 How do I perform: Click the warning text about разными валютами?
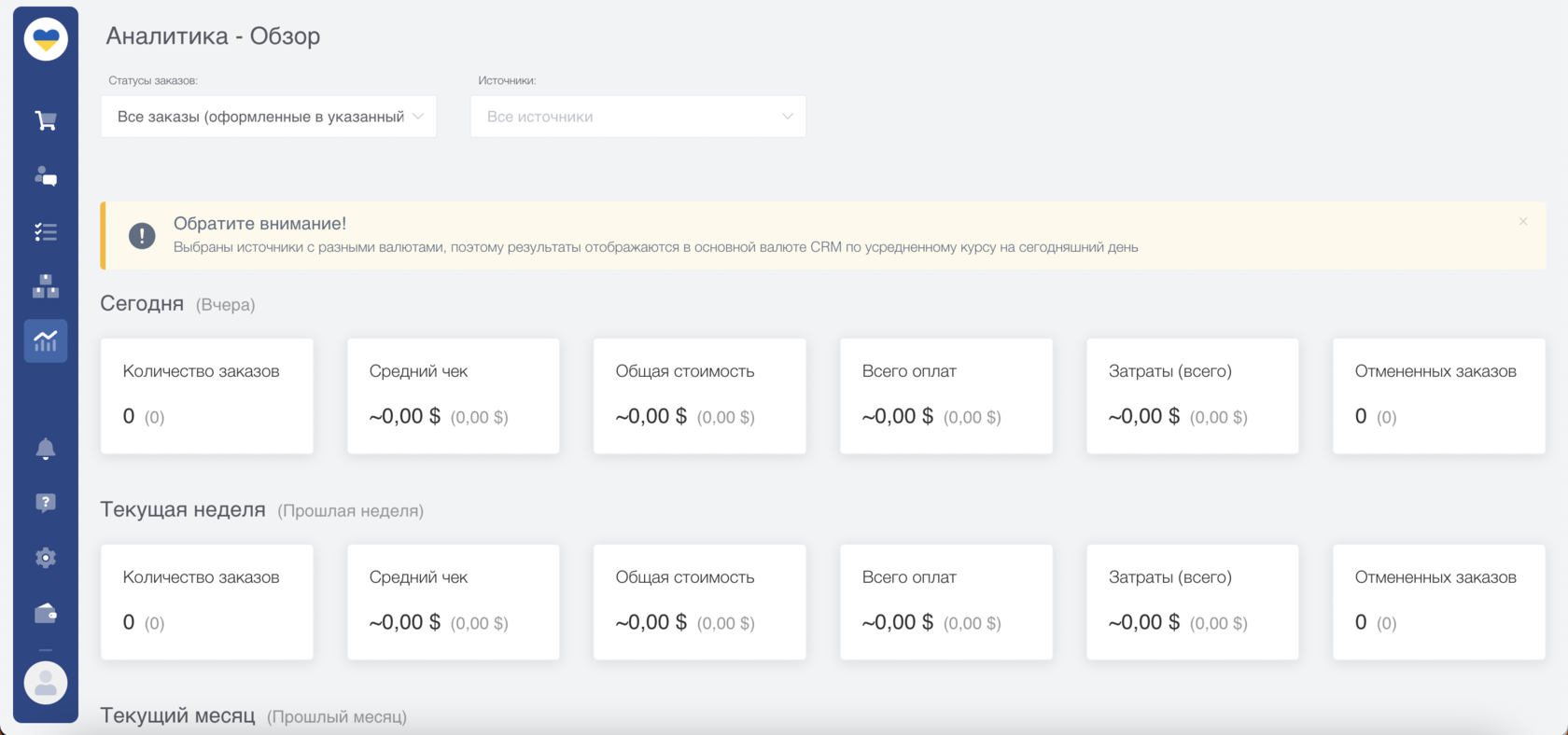(655, 247)
